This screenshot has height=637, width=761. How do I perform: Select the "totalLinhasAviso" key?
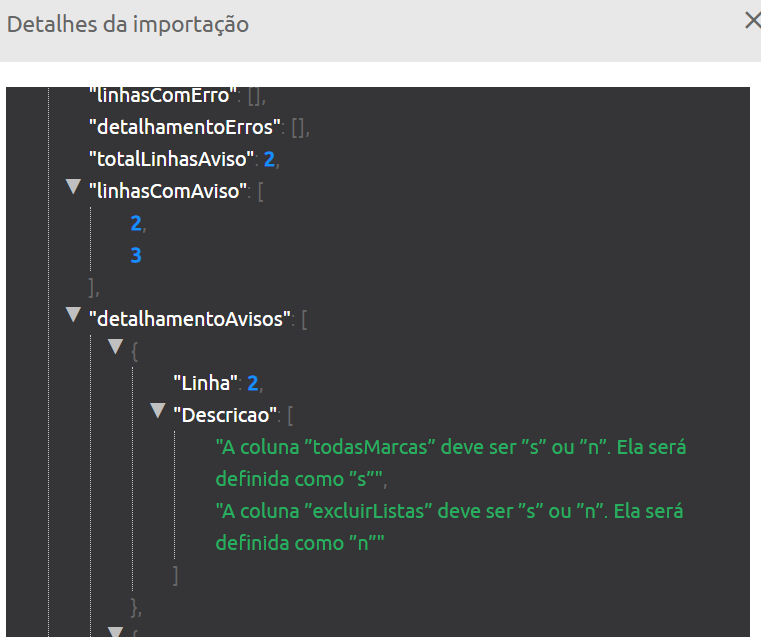[174, 160]
